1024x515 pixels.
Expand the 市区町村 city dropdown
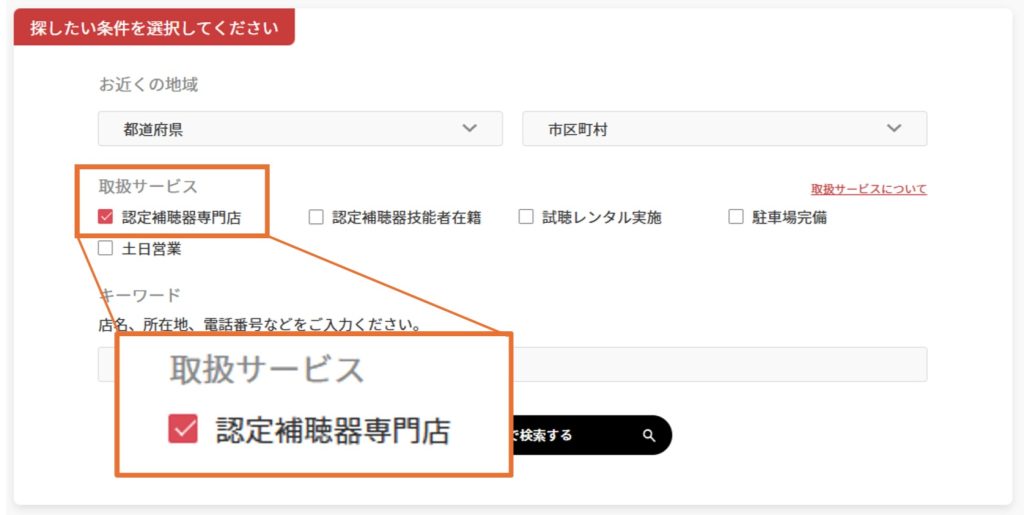click(724, 129)
